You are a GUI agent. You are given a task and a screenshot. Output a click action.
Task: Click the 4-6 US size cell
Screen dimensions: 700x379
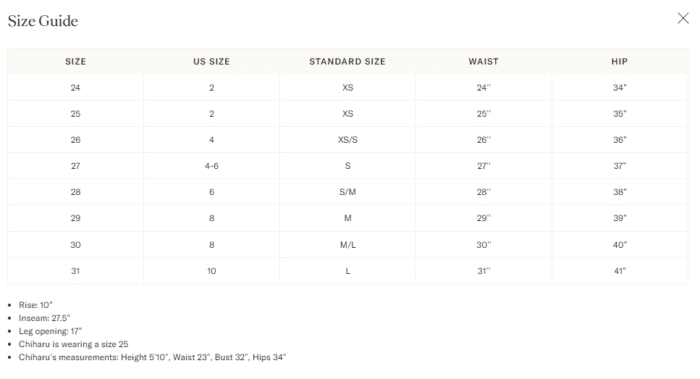212,166
